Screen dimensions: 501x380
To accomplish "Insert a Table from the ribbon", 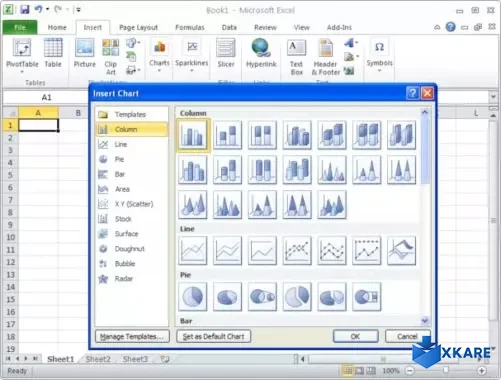I will pos(53,53).
